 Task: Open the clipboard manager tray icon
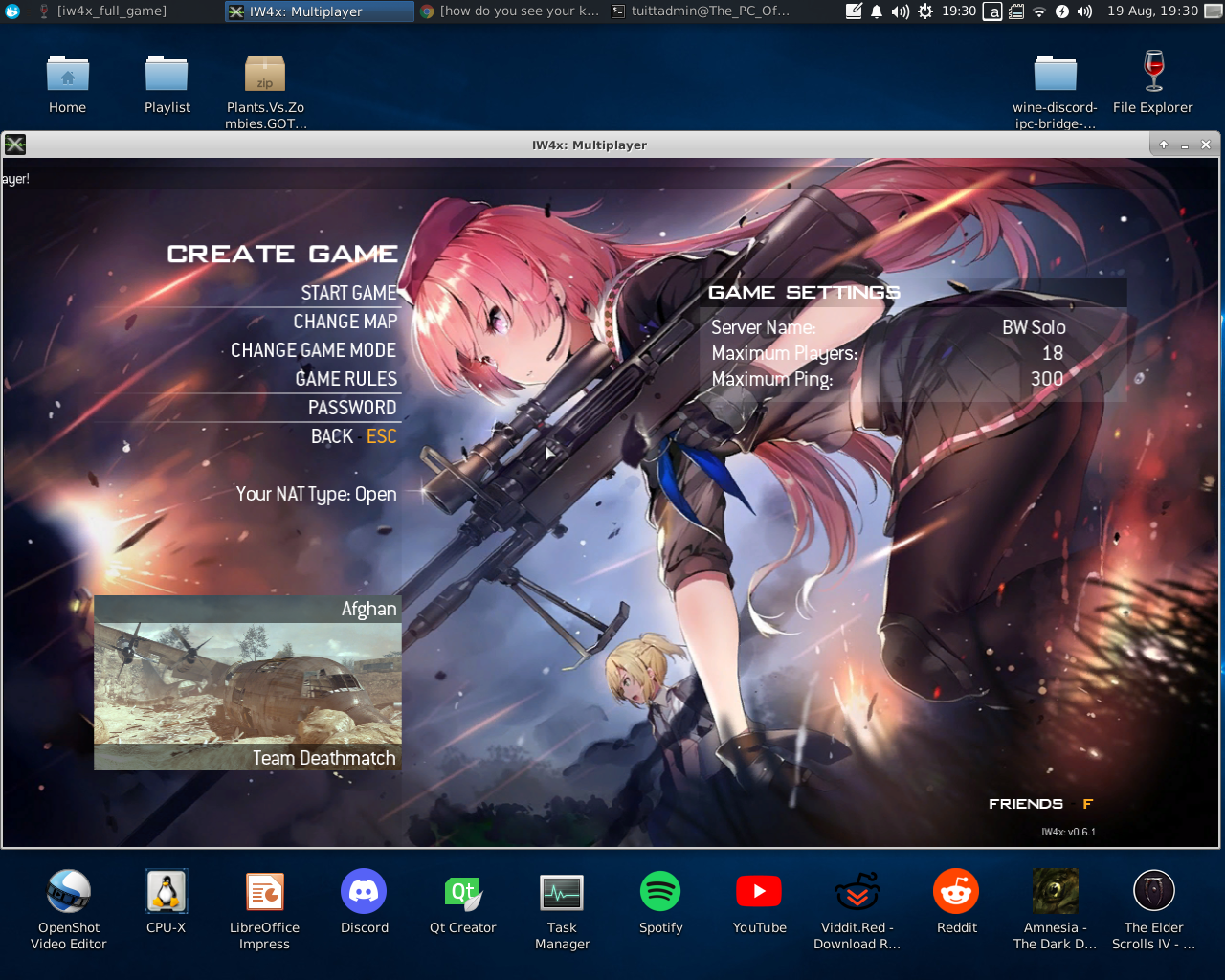(1016, 11)
